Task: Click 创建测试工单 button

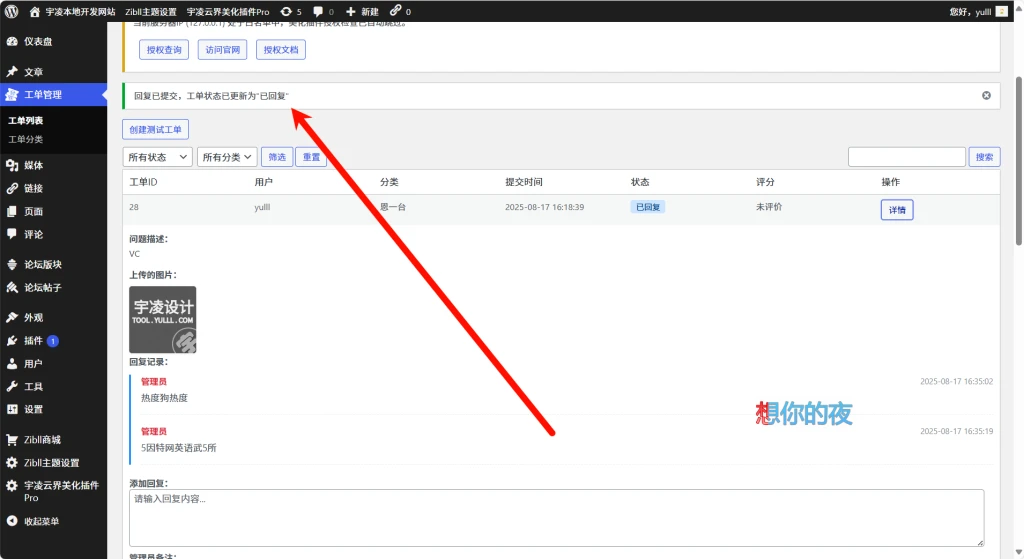Action: click(155, 129)
